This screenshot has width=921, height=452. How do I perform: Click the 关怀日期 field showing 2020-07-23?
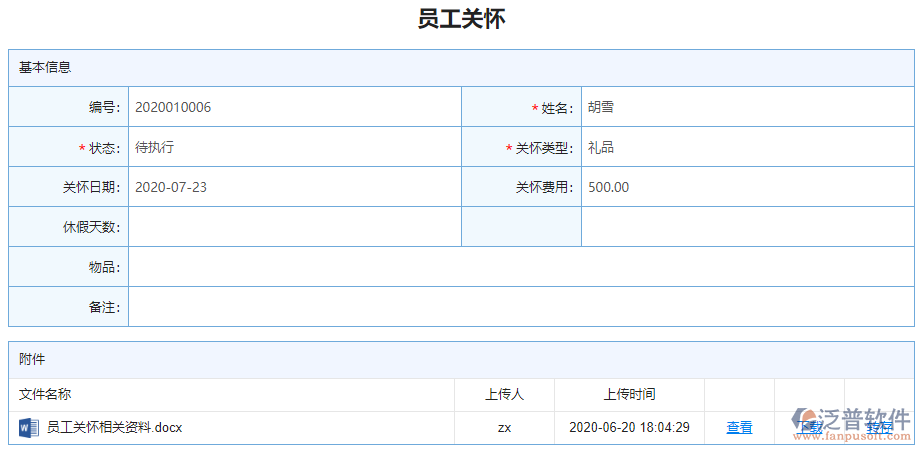point(294,187)
